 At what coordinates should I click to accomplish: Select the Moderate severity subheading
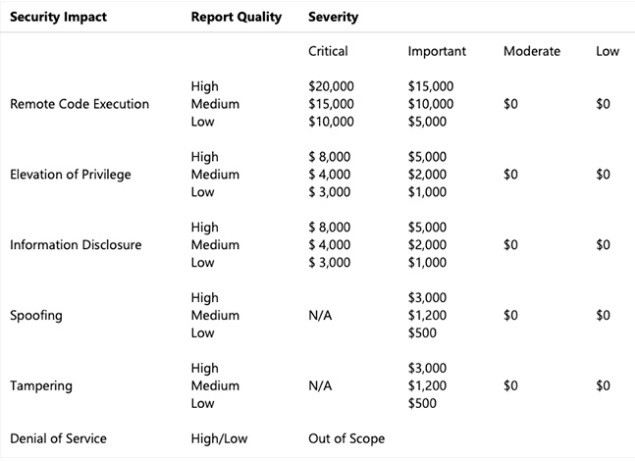pos(532,51)
